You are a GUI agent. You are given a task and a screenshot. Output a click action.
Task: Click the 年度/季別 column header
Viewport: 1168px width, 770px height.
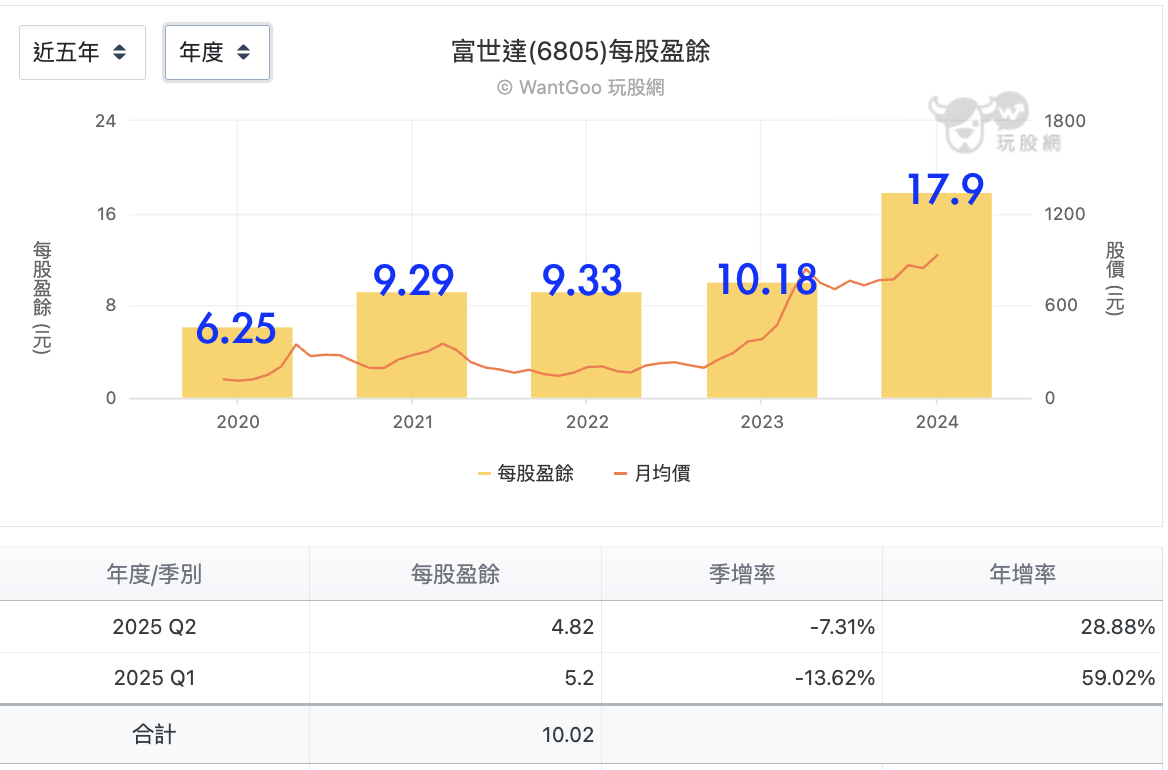154,574
